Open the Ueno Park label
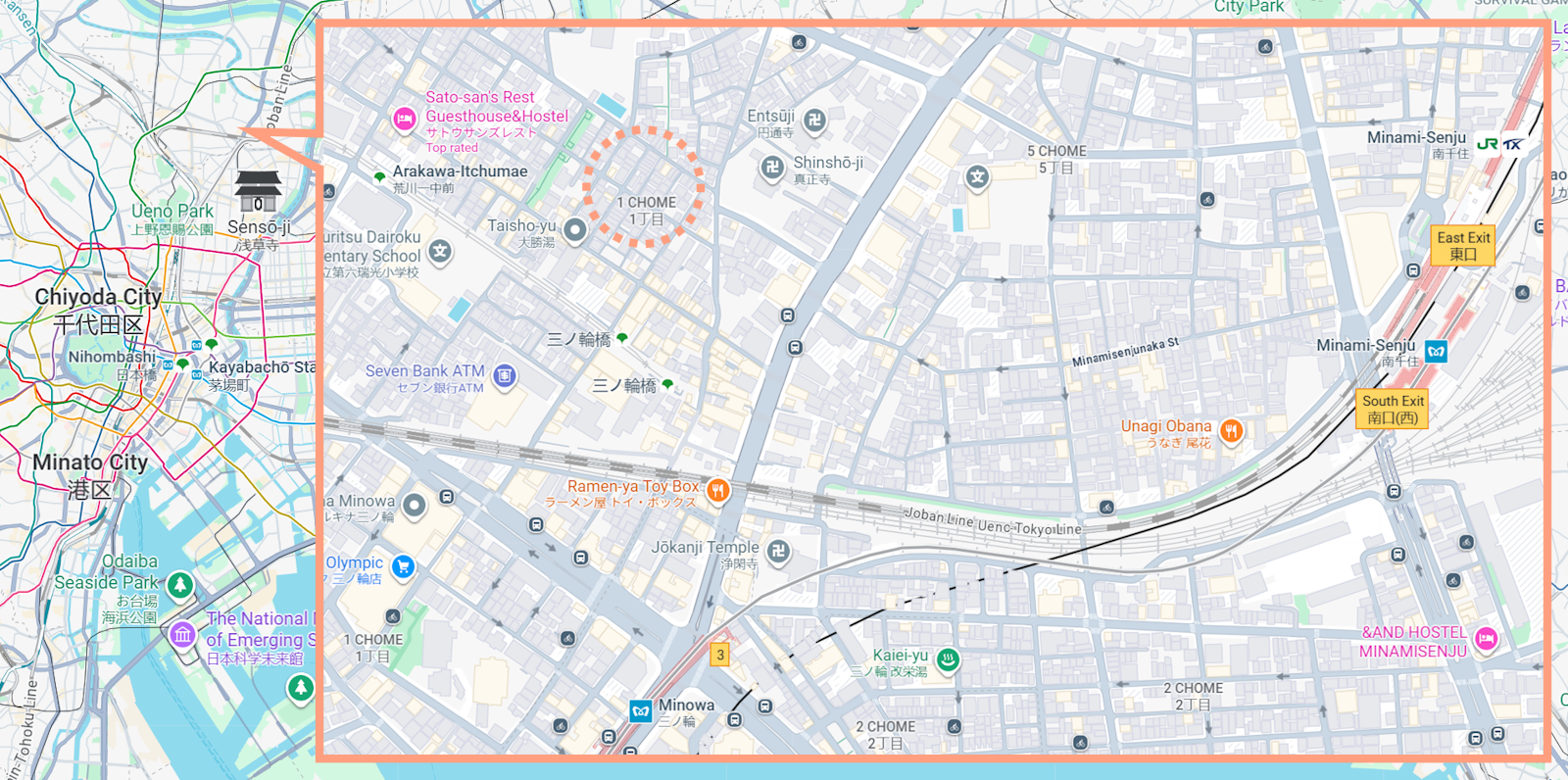1568x780 pixels. pos(172,212)
